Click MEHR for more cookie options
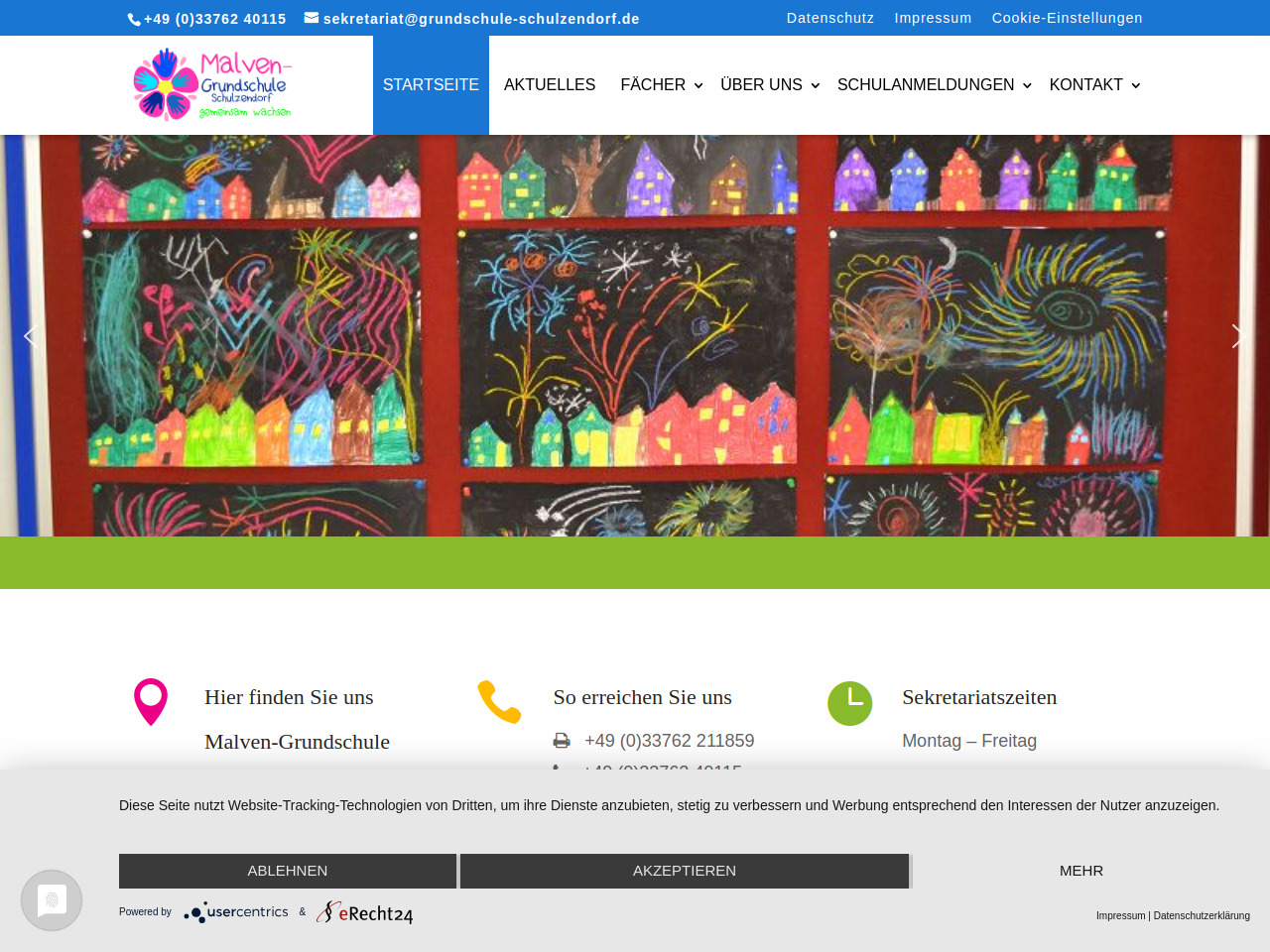The height and width of the screenshot is (952, 1270). (1080, 871)
